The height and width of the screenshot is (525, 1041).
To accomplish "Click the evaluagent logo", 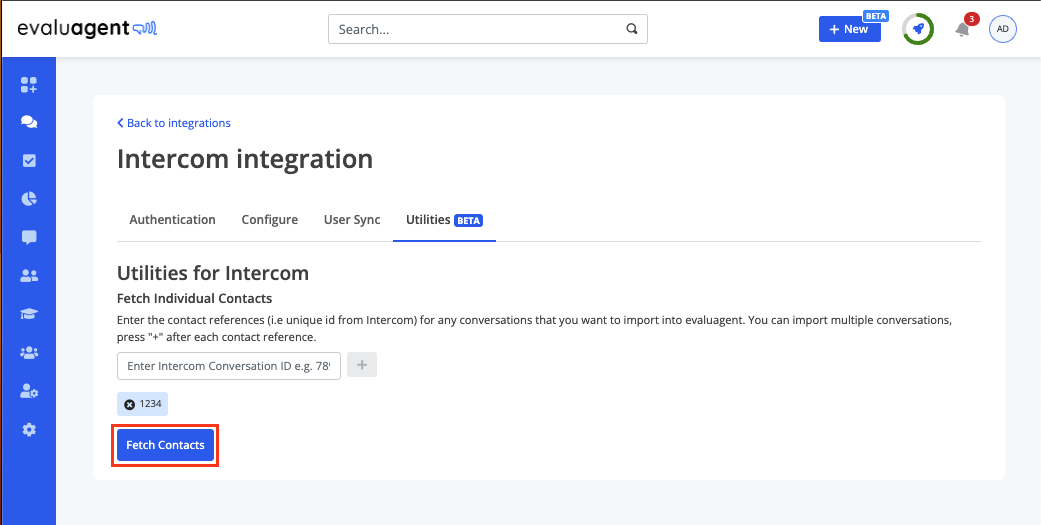I will (x=87, y=29).
